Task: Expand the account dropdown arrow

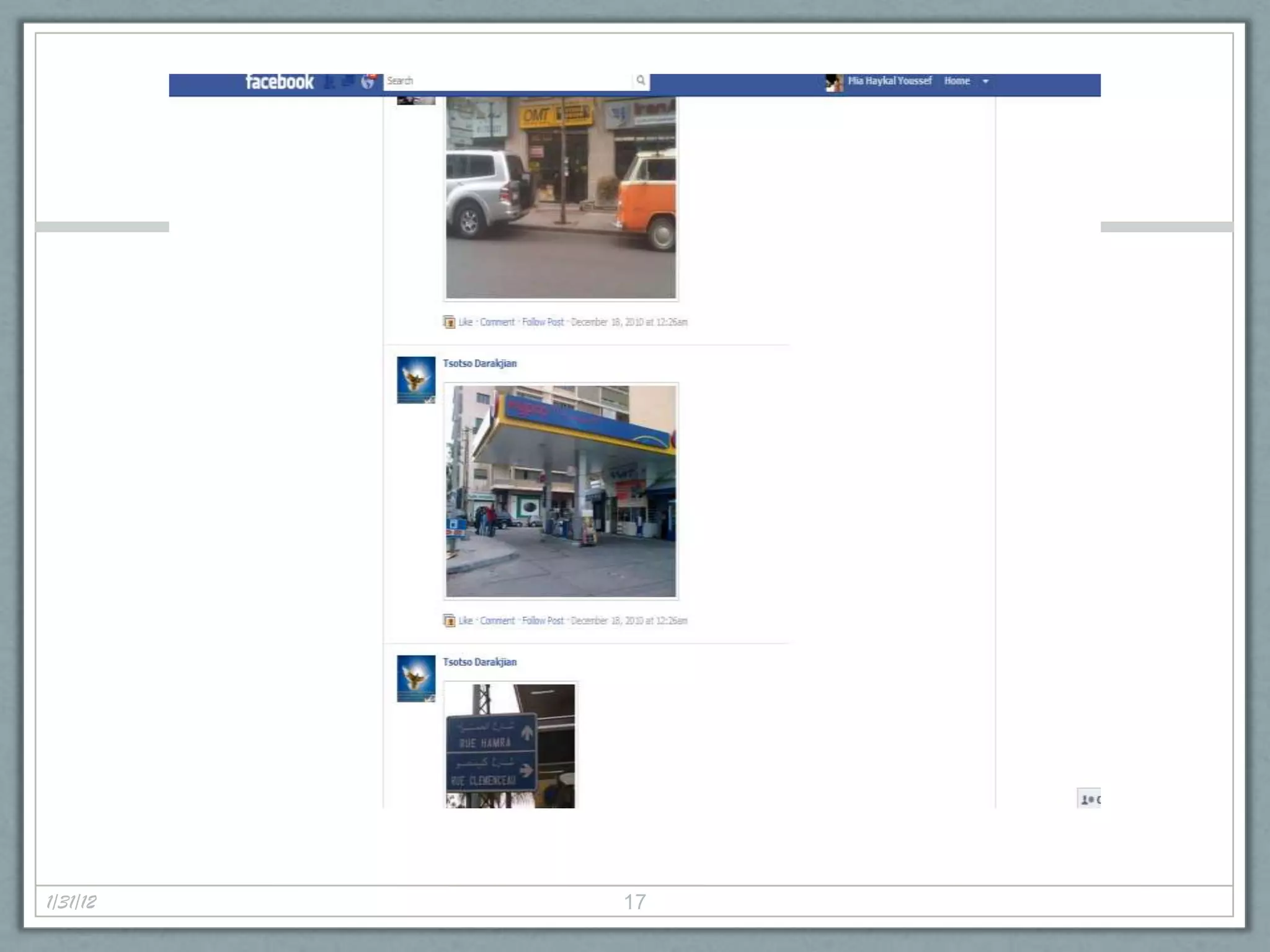Action: click(985, 81)
